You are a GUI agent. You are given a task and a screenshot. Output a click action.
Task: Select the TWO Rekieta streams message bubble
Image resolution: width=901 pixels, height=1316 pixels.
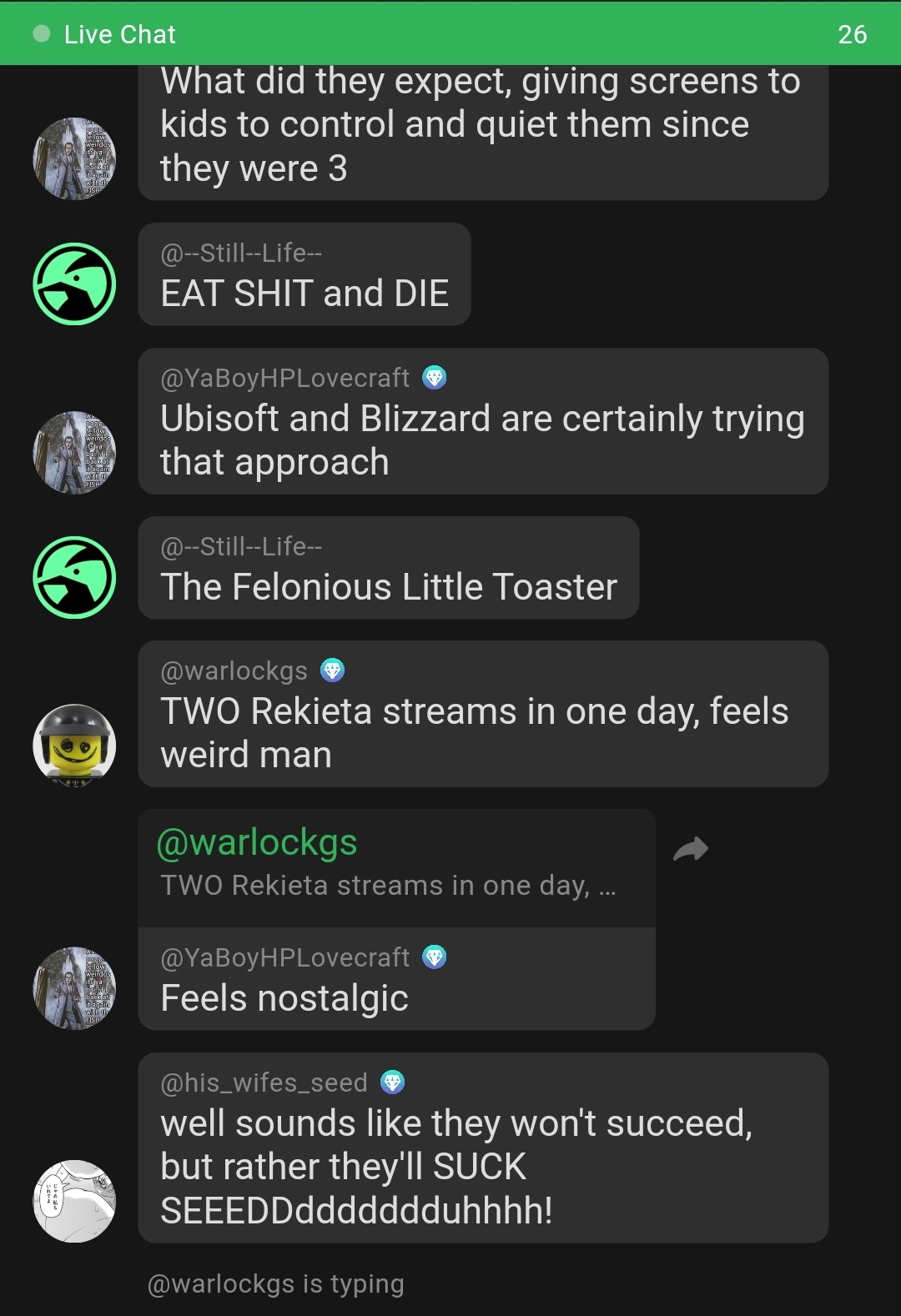pos(483,714)
